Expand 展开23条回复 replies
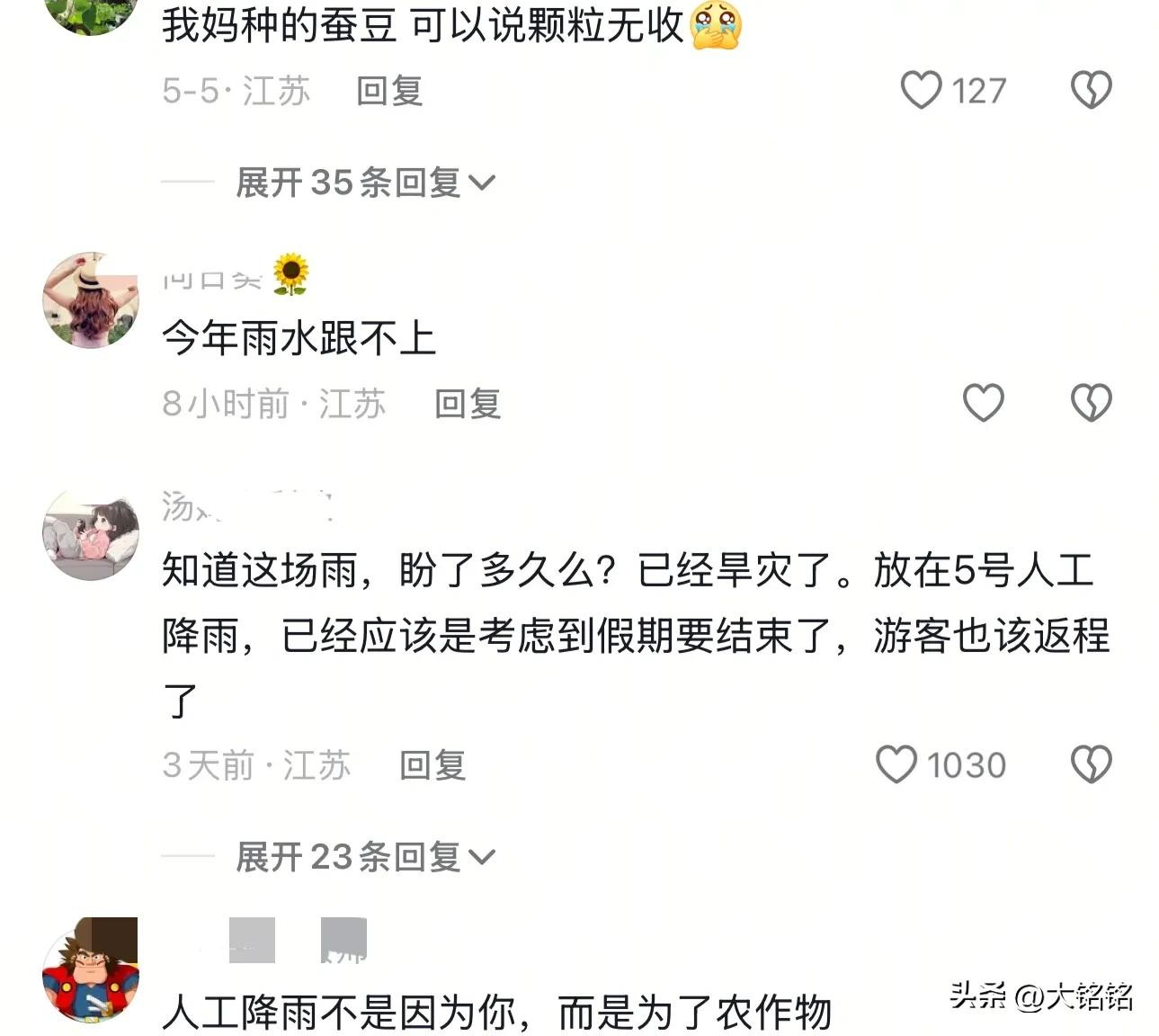The image size is (1159, 1036). coord(365,857)
